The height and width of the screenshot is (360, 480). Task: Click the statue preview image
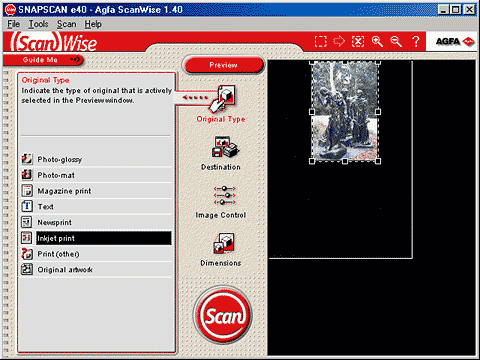click(x=345, y=111)
